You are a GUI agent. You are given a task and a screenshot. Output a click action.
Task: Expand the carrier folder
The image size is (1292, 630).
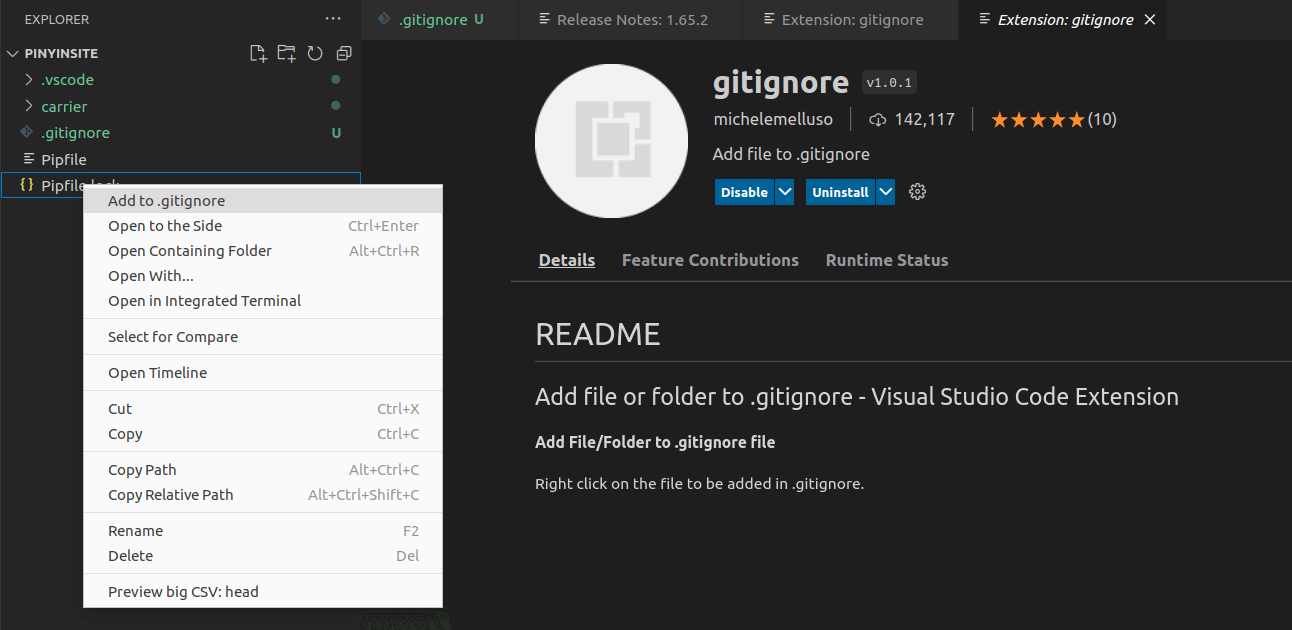[x=28, y=107]
